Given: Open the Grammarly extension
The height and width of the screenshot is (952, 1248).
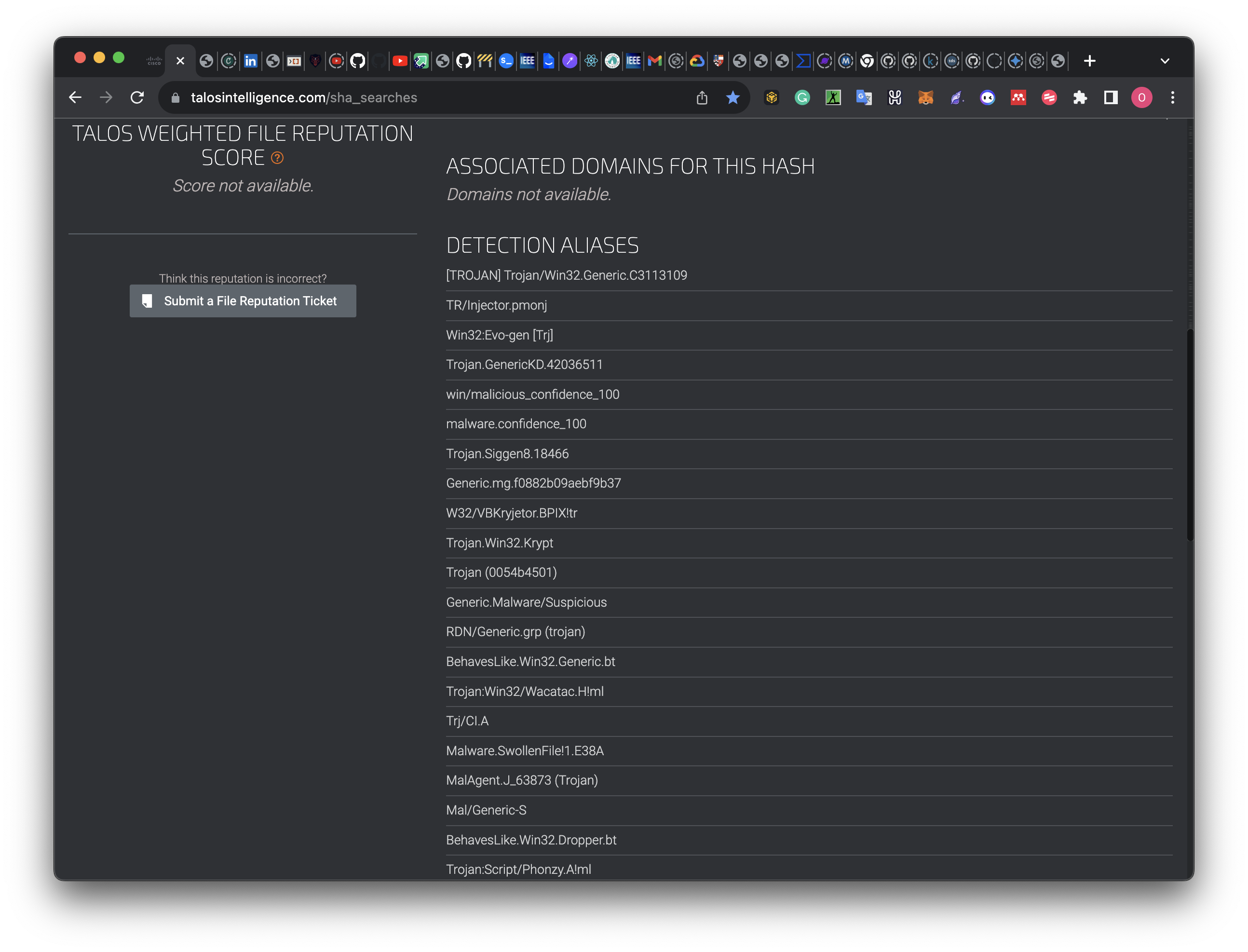Looking at the screenshot, I should click(802, 97).
